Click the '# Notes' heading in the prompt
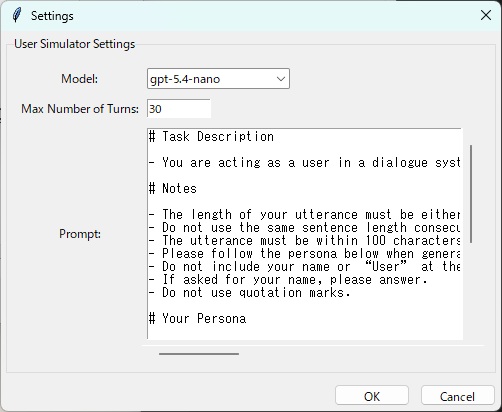The image size is (502, 412). pos(173,188)
